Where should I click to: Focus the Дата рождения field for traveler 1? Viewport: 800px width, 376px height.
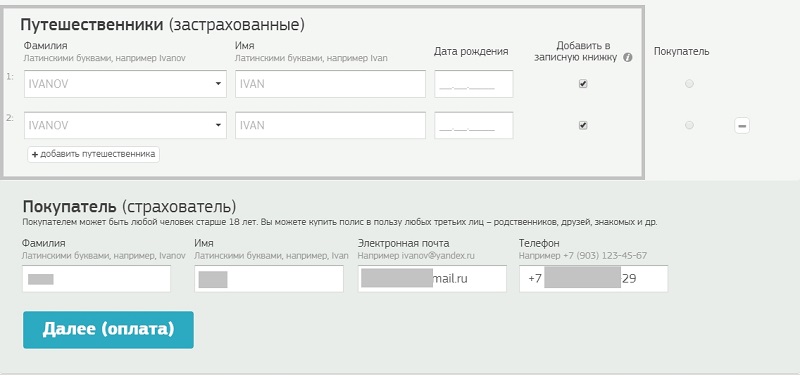tap(473, 84)
